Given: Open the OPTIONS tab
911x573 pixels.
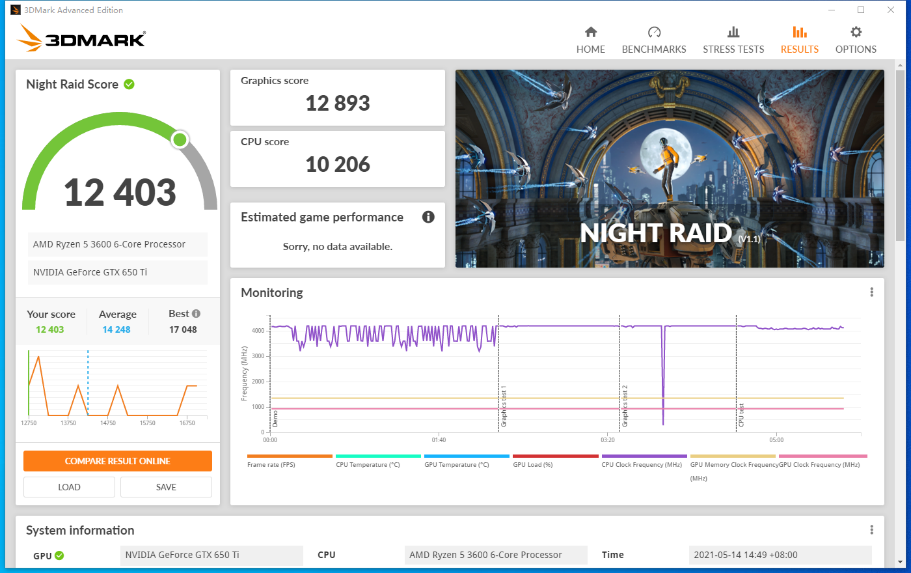Looking at the screenshot, I should pyautogui.click(x=856, y=40).
